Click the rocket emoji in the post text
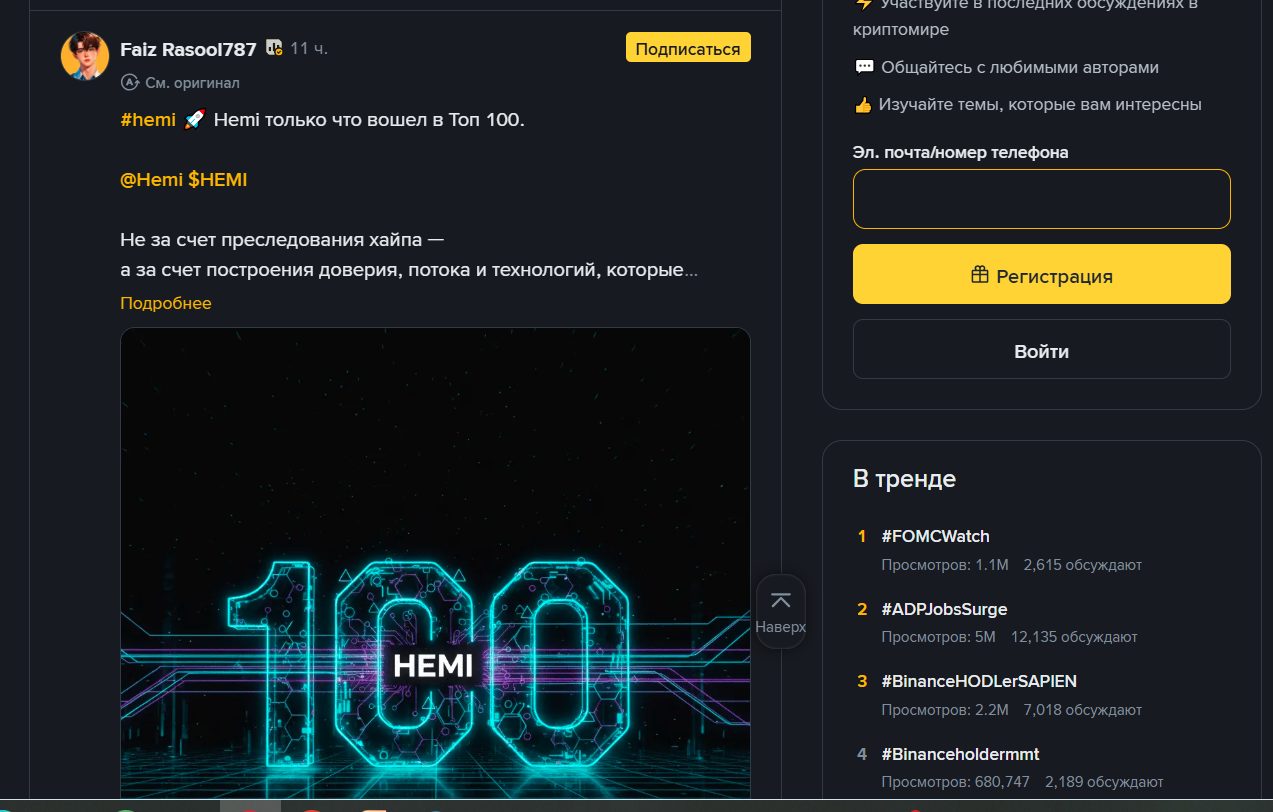Screen dimensions: 1273x812 (x=193, y=118)
